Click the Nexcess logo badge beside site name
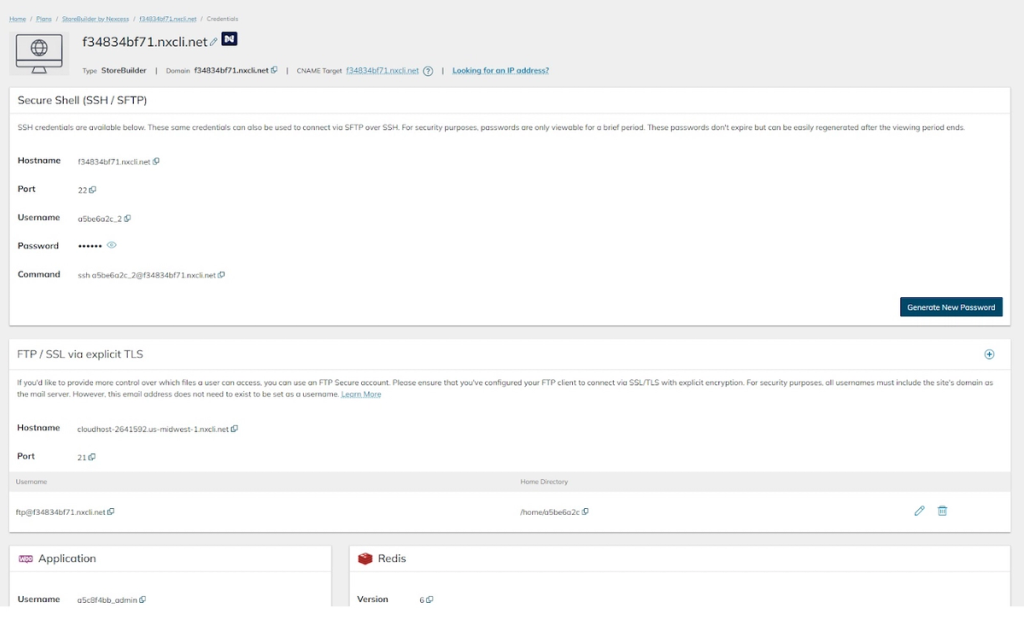This screenshot has width=1024, height=620. [229, 39]
